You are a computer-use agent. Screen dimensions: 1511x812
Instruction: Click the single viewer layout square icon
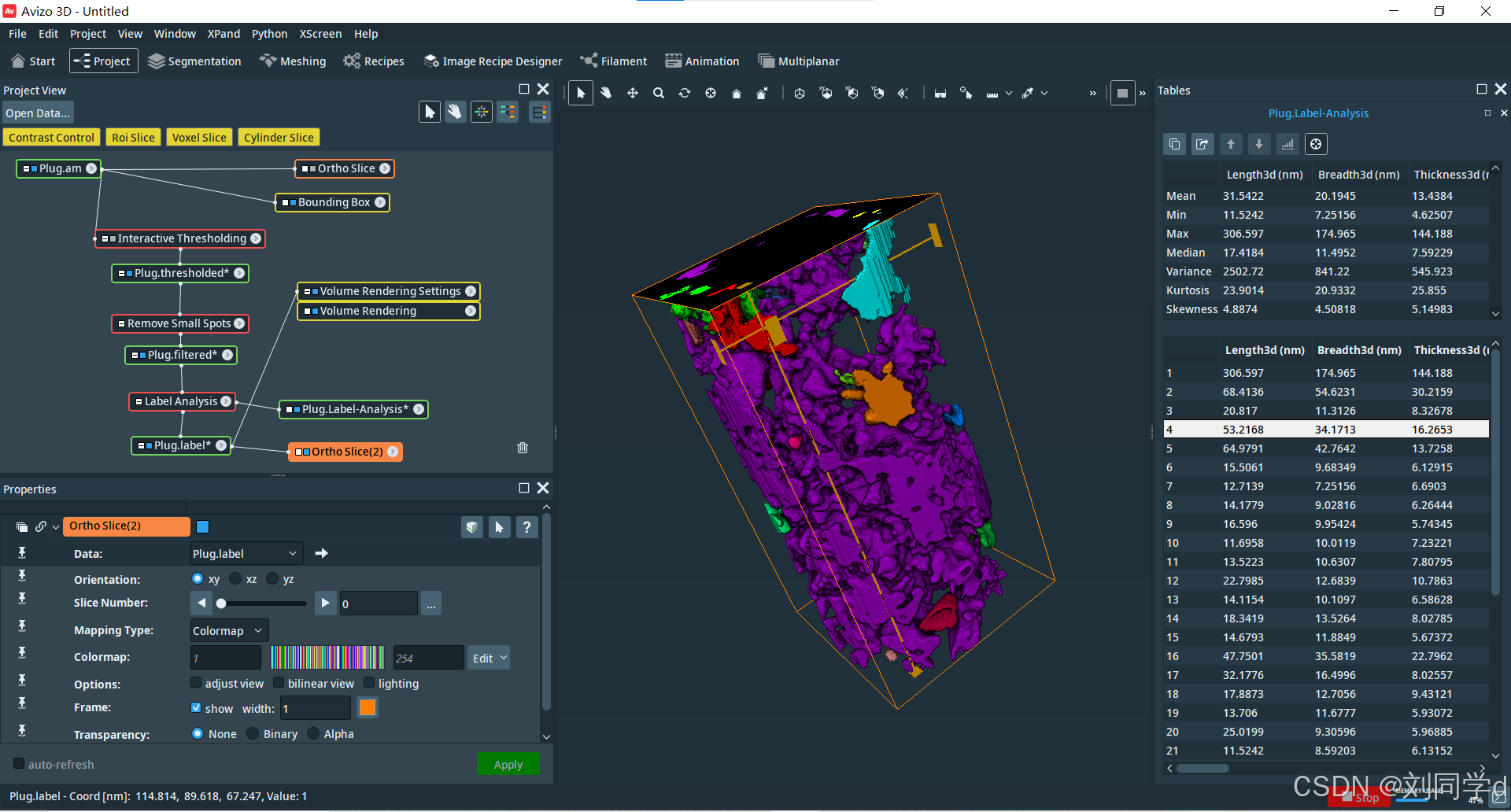pos(1122,93)
